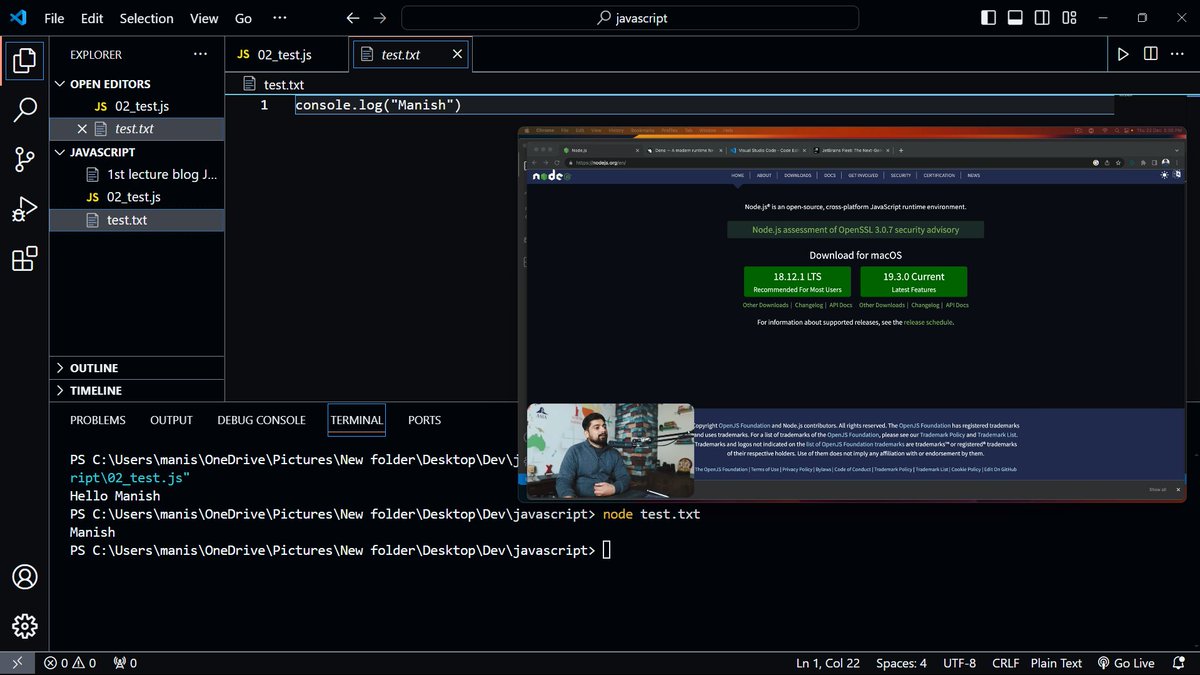Screen dimensions: 1200x675
Task: Click the javascript search box at the top
Action: [629, 17]
